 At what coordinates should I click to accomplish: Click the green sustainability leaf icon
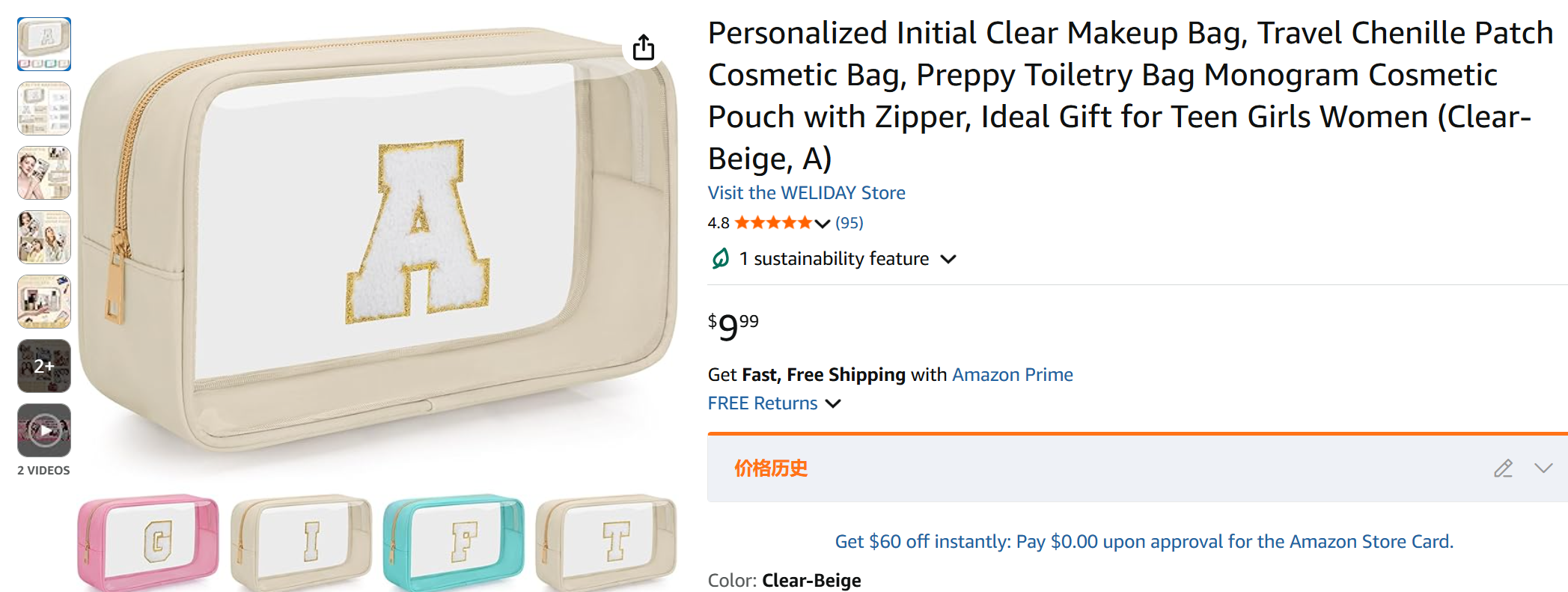720,259
